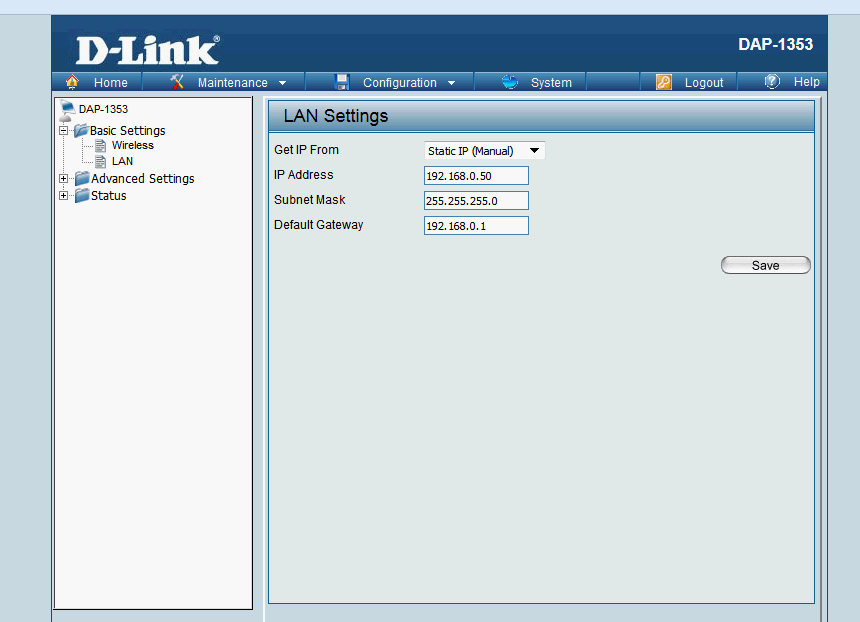Viewport: 860px width, 622px height.
Task: Click the D-Link logo
Action: pos(148,50)
